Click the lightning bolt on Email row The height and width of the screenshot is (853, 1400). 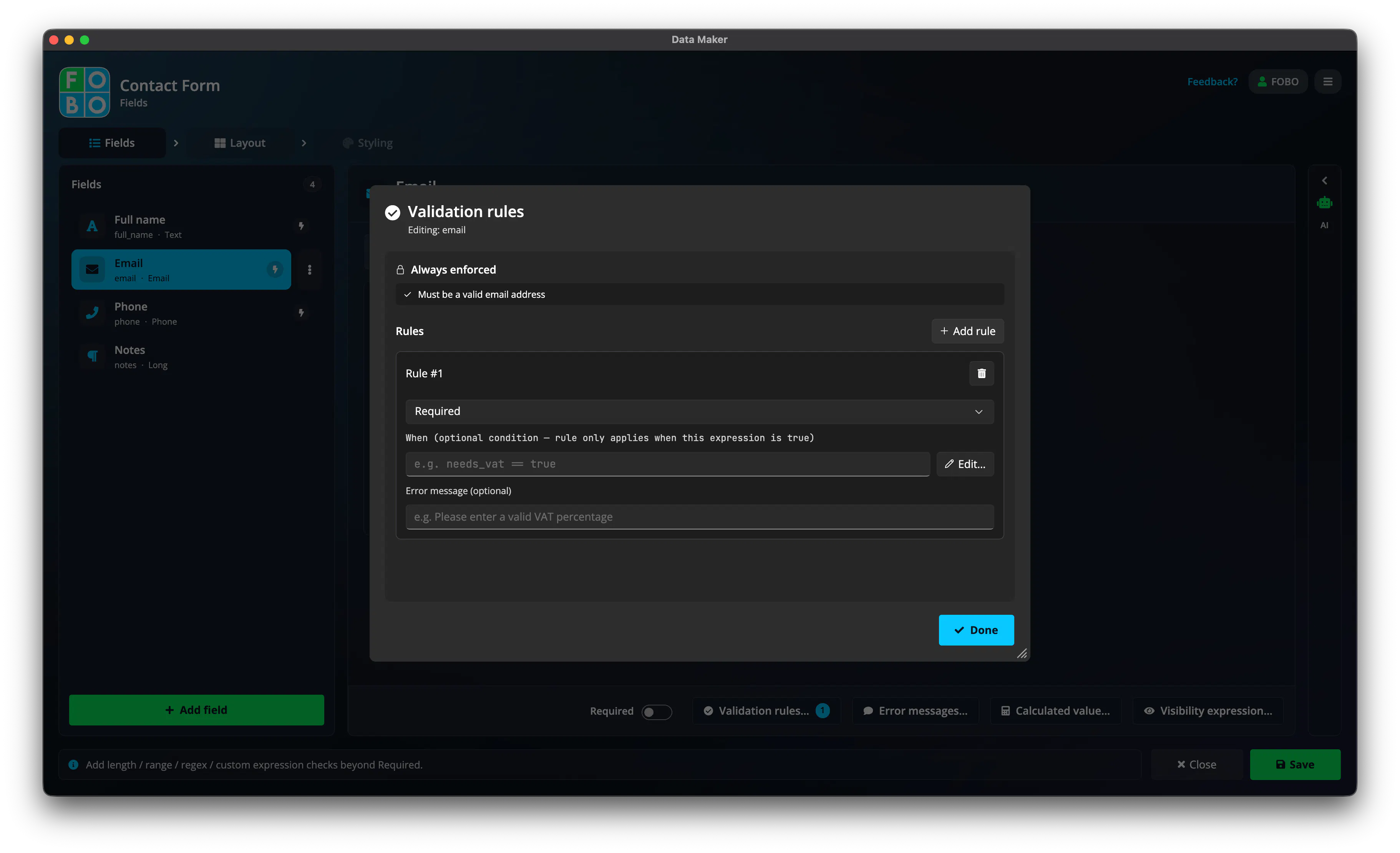[275, 269]
